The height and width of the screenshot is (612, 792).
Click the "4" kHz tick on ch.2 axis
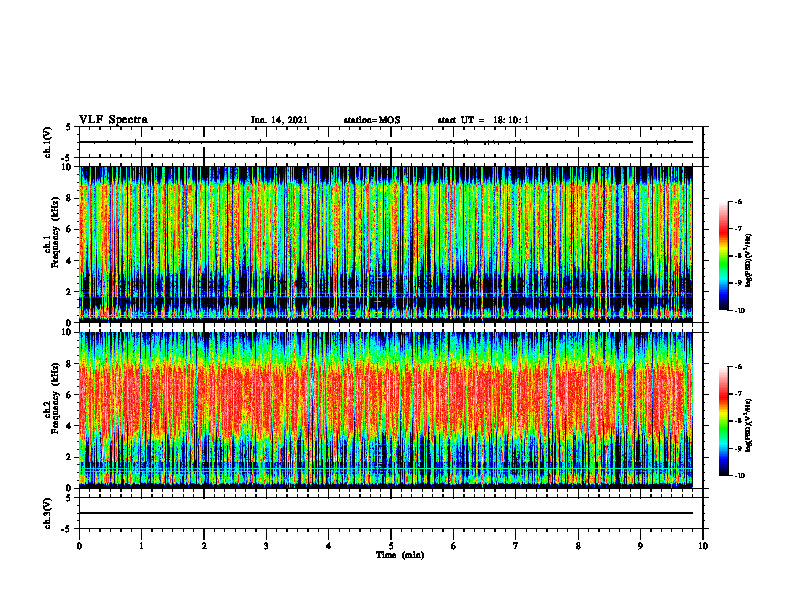click(x=70, y=426)
